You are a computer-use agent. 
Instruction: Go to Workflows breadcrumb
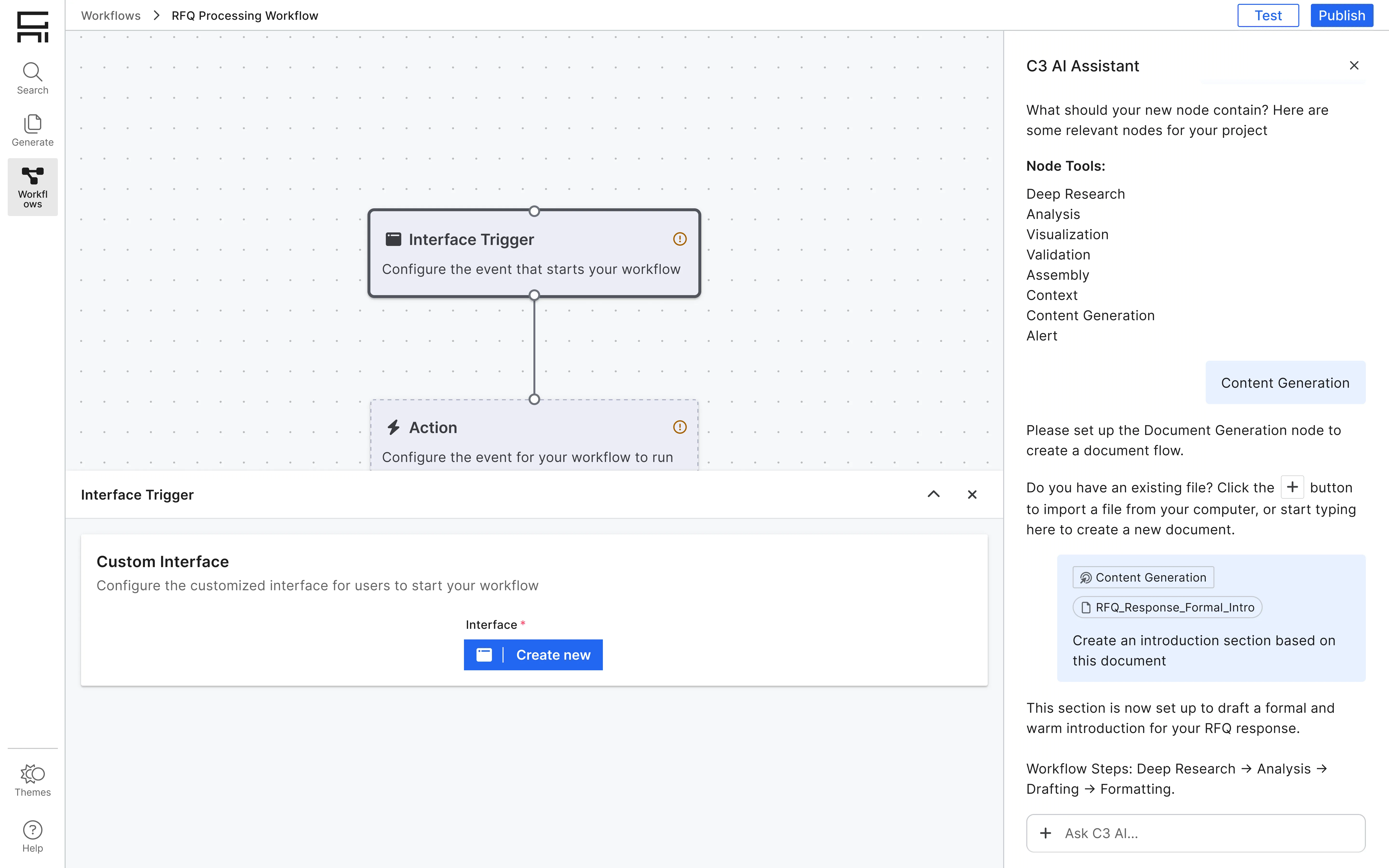111,15
